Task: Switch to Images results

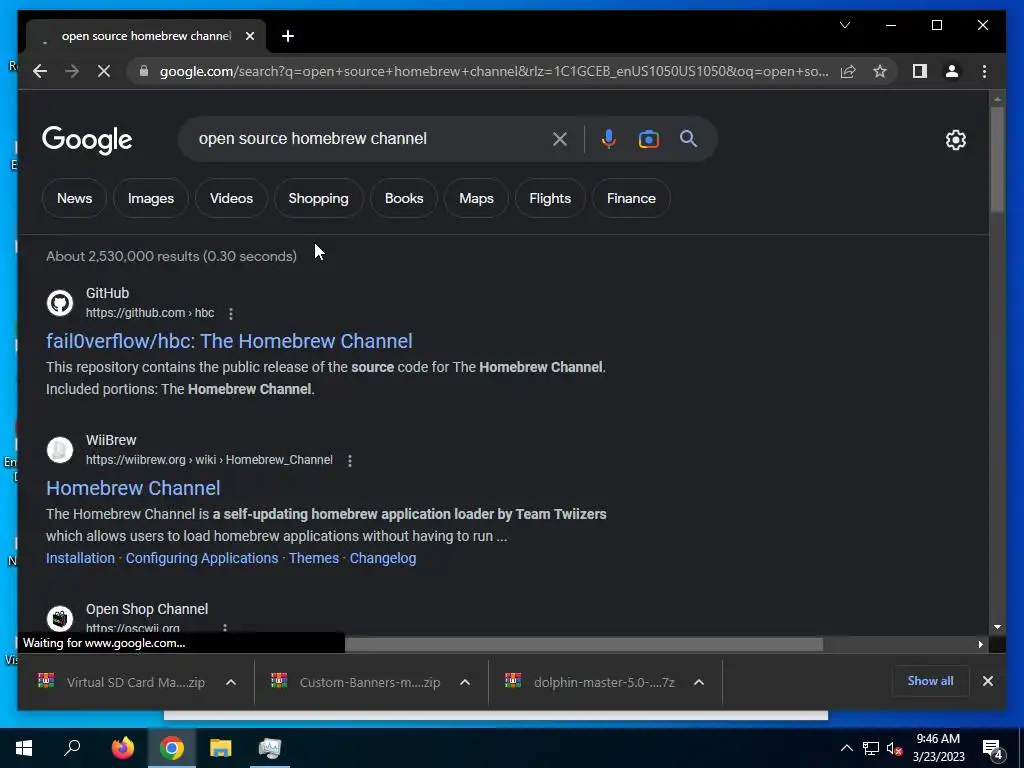Action: pos(151,198)
